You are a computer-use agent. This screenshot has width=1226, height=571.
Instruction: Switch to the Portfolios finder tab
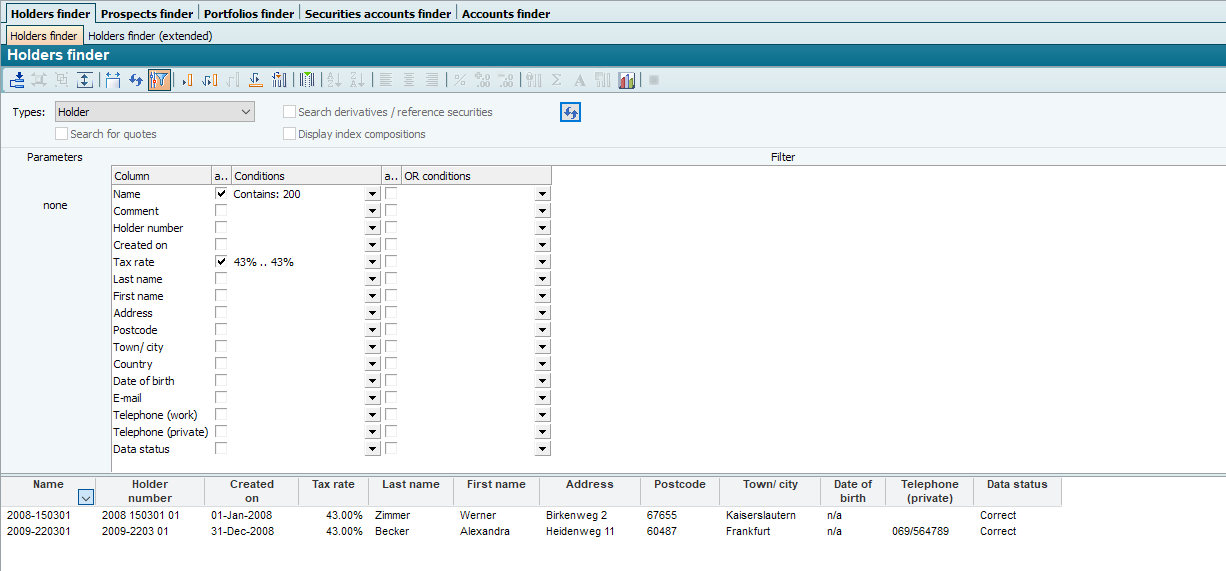[248, 14]
